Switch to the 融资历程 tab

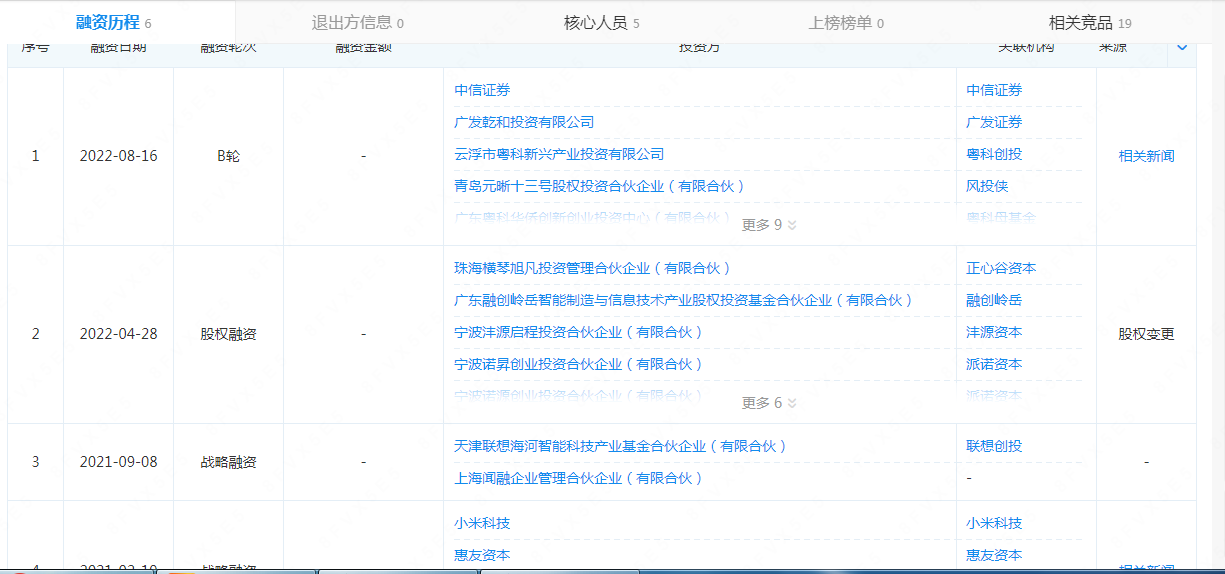[113, 22]
